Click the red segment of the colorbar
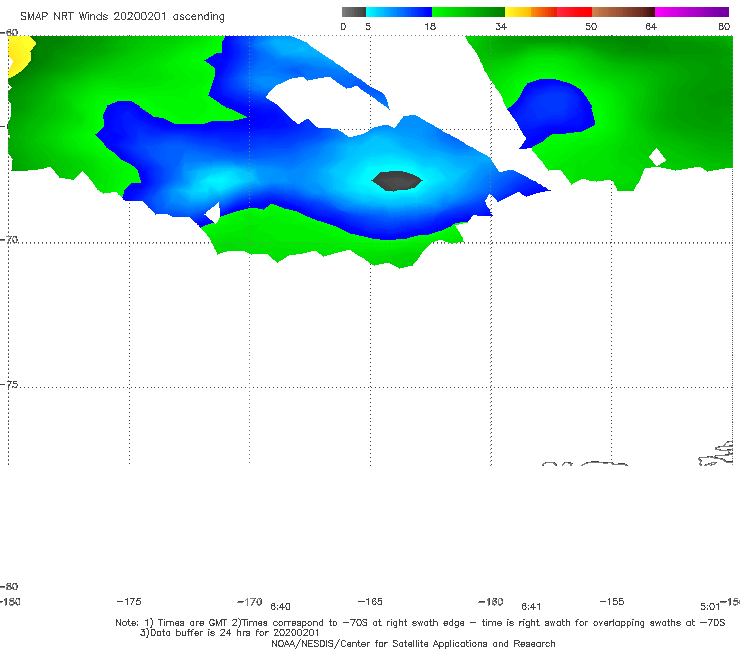The width and height of the screenshot is (740, 650). (x=574, y=12)
